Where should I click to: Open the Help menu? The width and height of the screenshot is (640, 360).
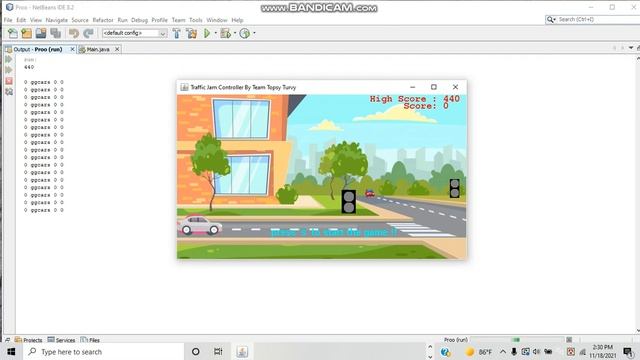(237, 20)
